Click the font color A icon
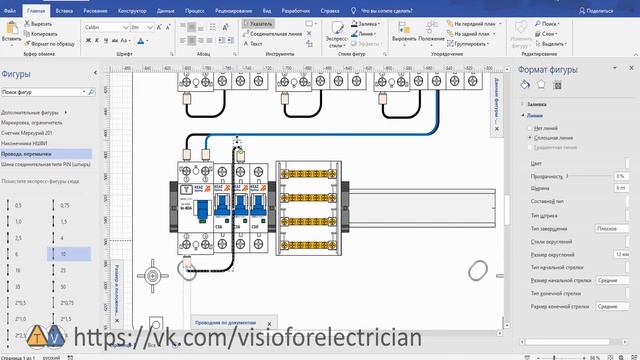 141,40
